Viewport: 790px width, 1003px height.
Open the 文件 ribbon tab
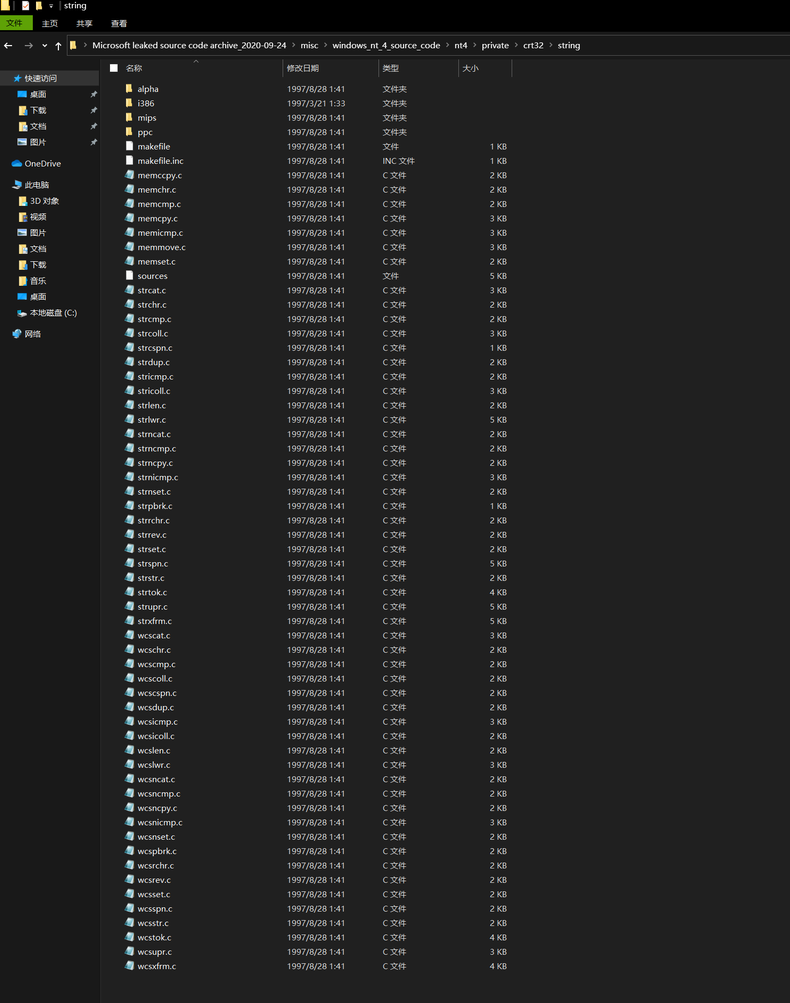[x=15, y=24]
